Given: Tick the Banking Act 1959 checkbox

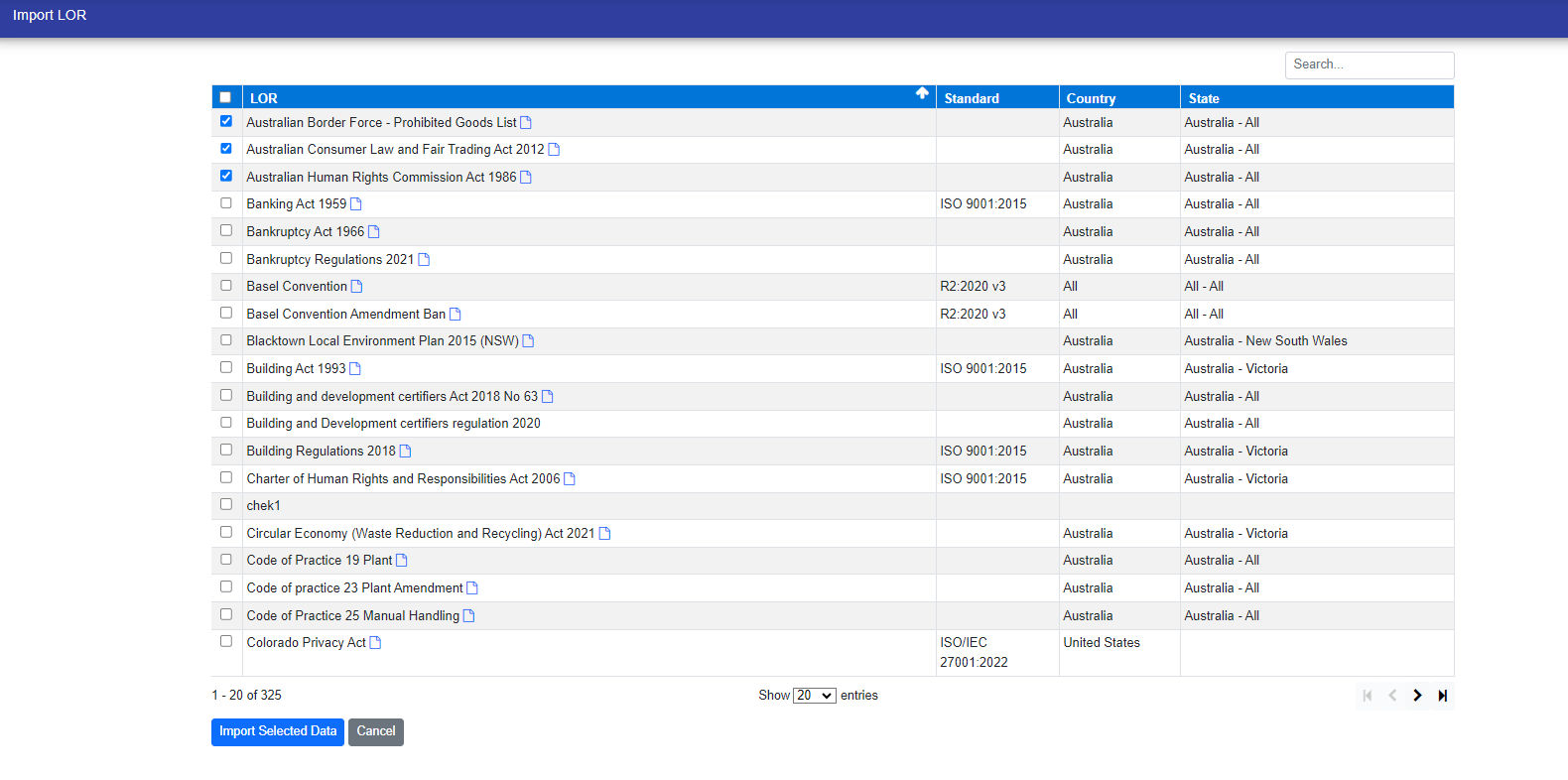Looking at the screenshot, I should tap(226, 203).
